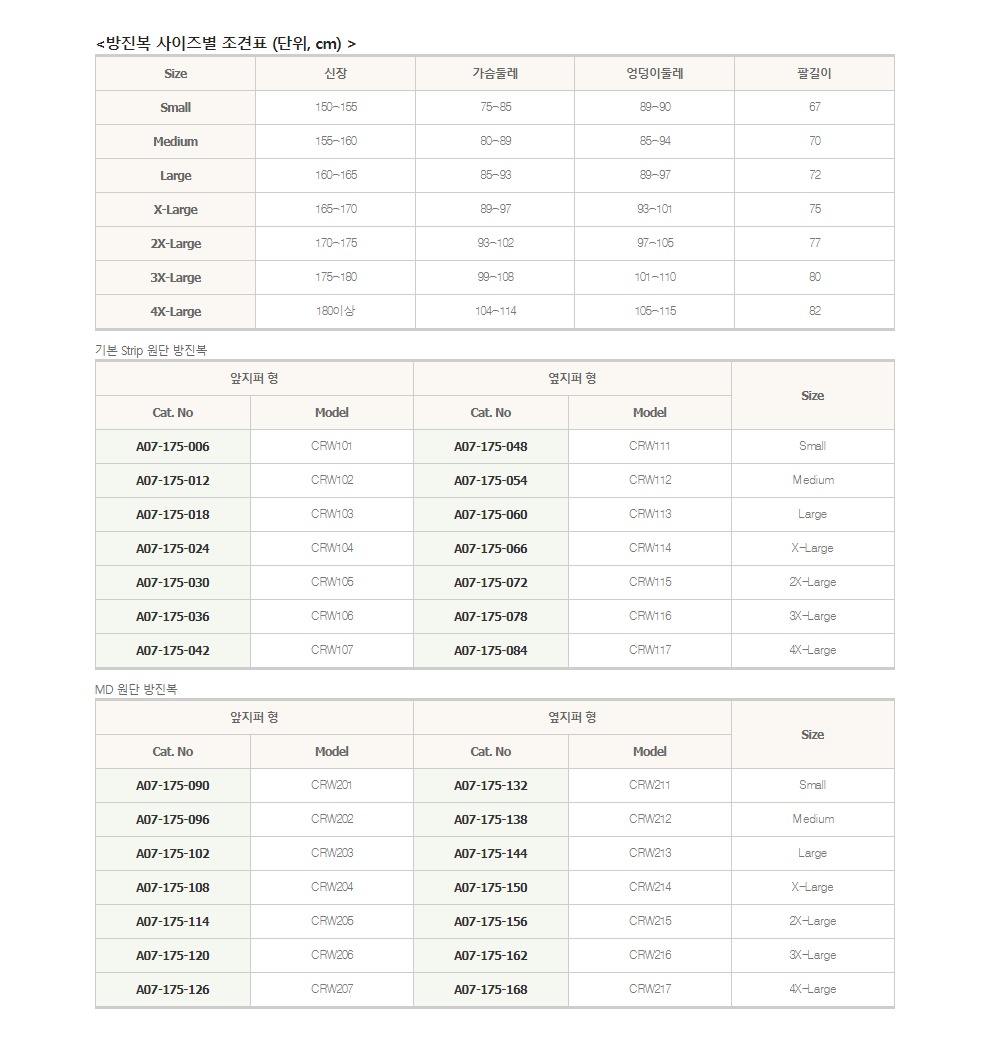This screenshot has width=995, height=1051.
Task: Click the 4X-Large row in size chart
Action: pyautogui.click(x=176, y=312)
